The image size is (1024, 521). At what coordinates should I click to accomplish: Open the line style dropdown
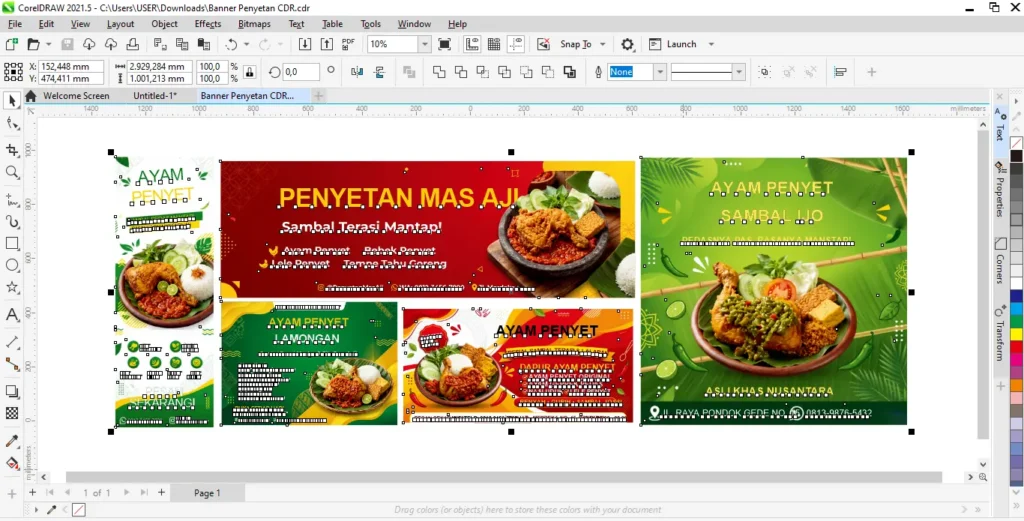coord(739,72)
